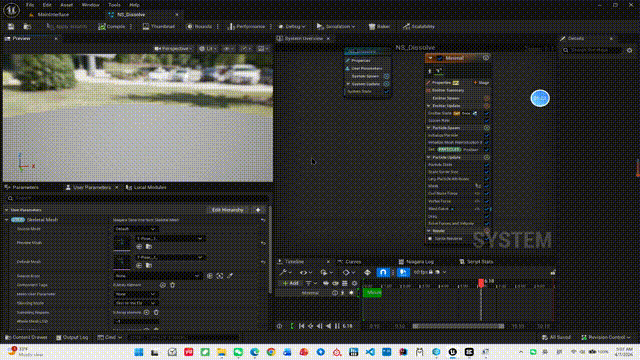Toggle the Vortex Force module checkbox
Viewport: 640px width, 360px height.
click(486, 201)
